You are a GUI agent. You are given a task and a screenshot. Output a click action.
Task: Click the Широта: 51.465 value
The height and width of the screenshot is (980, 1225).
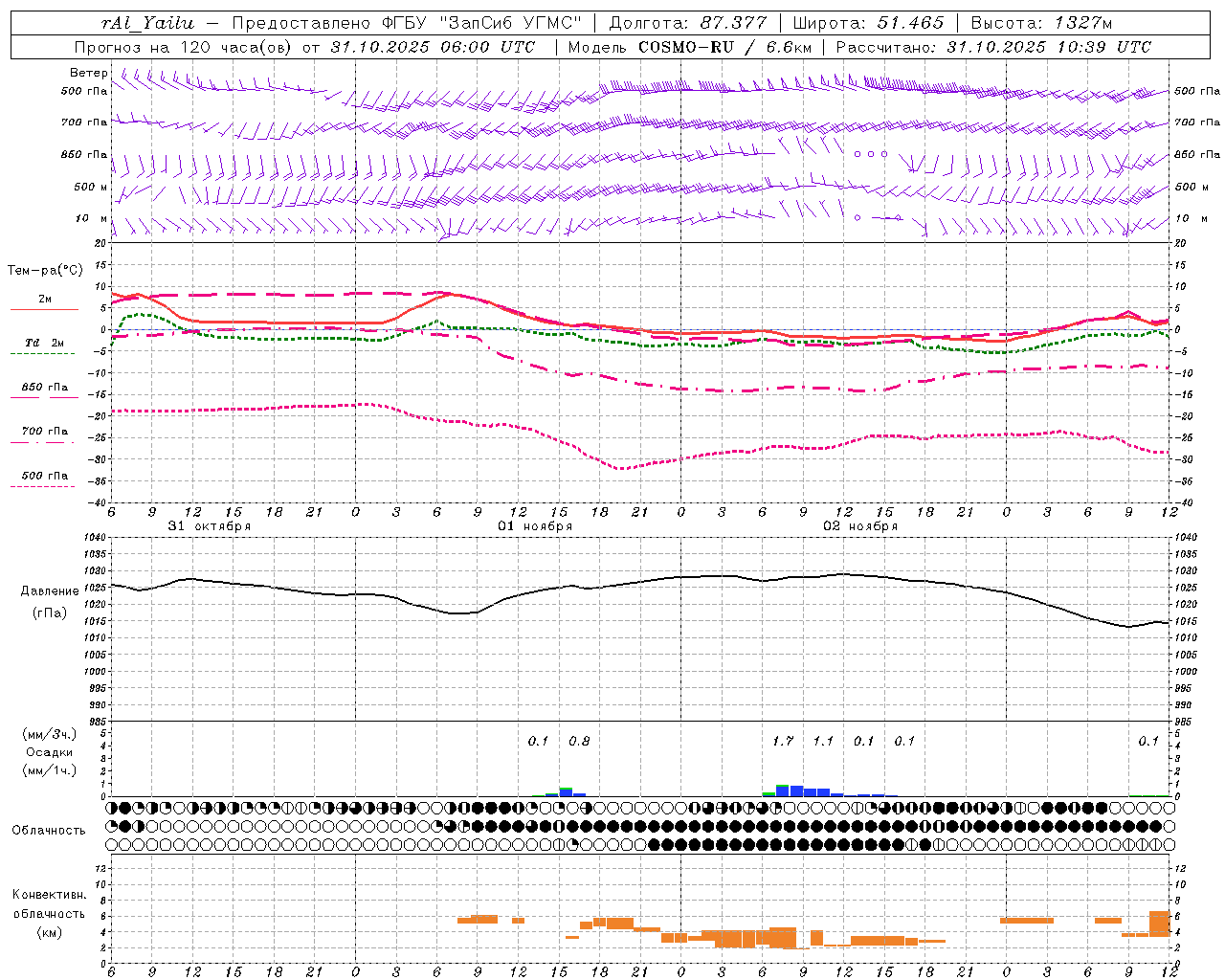(x=869, y=23)
